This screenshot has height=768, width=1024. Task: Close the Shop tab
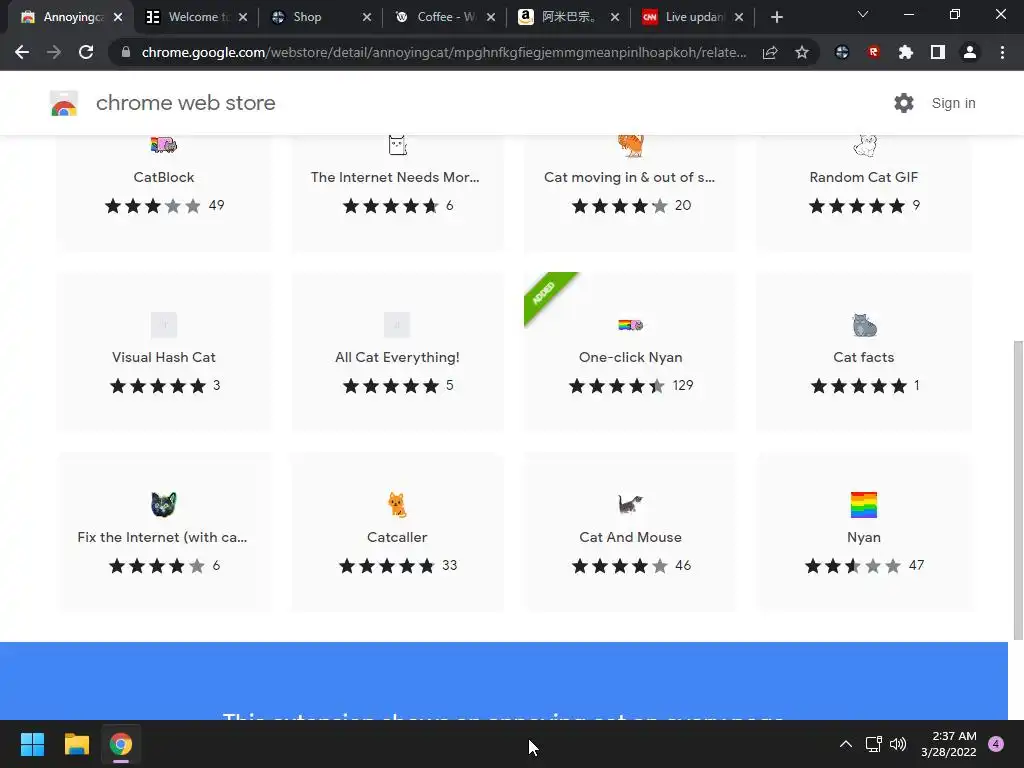coord(367,17)
